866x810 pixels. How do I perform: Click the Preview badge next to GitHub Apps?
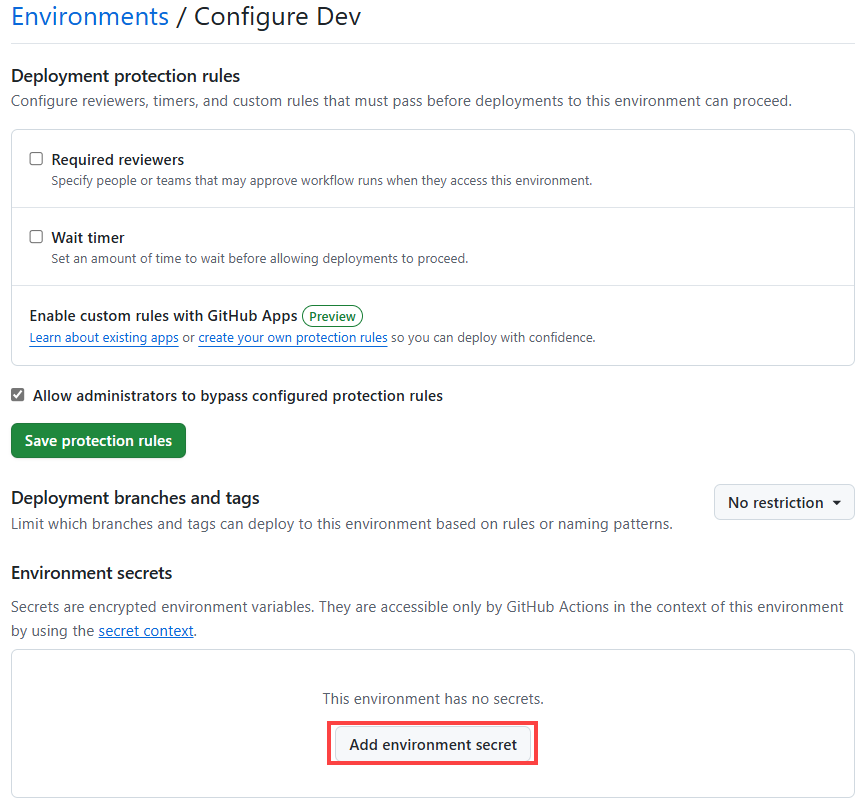(x=332, y=315)
